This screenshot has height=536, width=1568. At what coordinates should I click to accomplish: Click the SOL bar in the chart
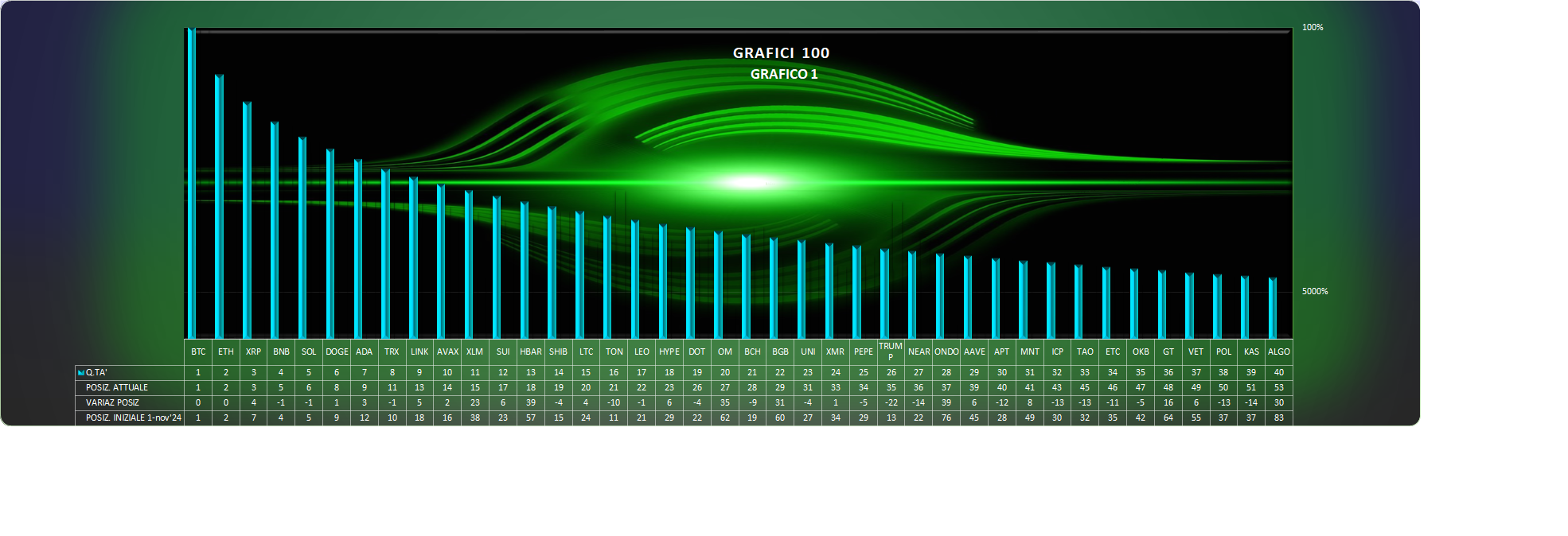pos(302,238)
